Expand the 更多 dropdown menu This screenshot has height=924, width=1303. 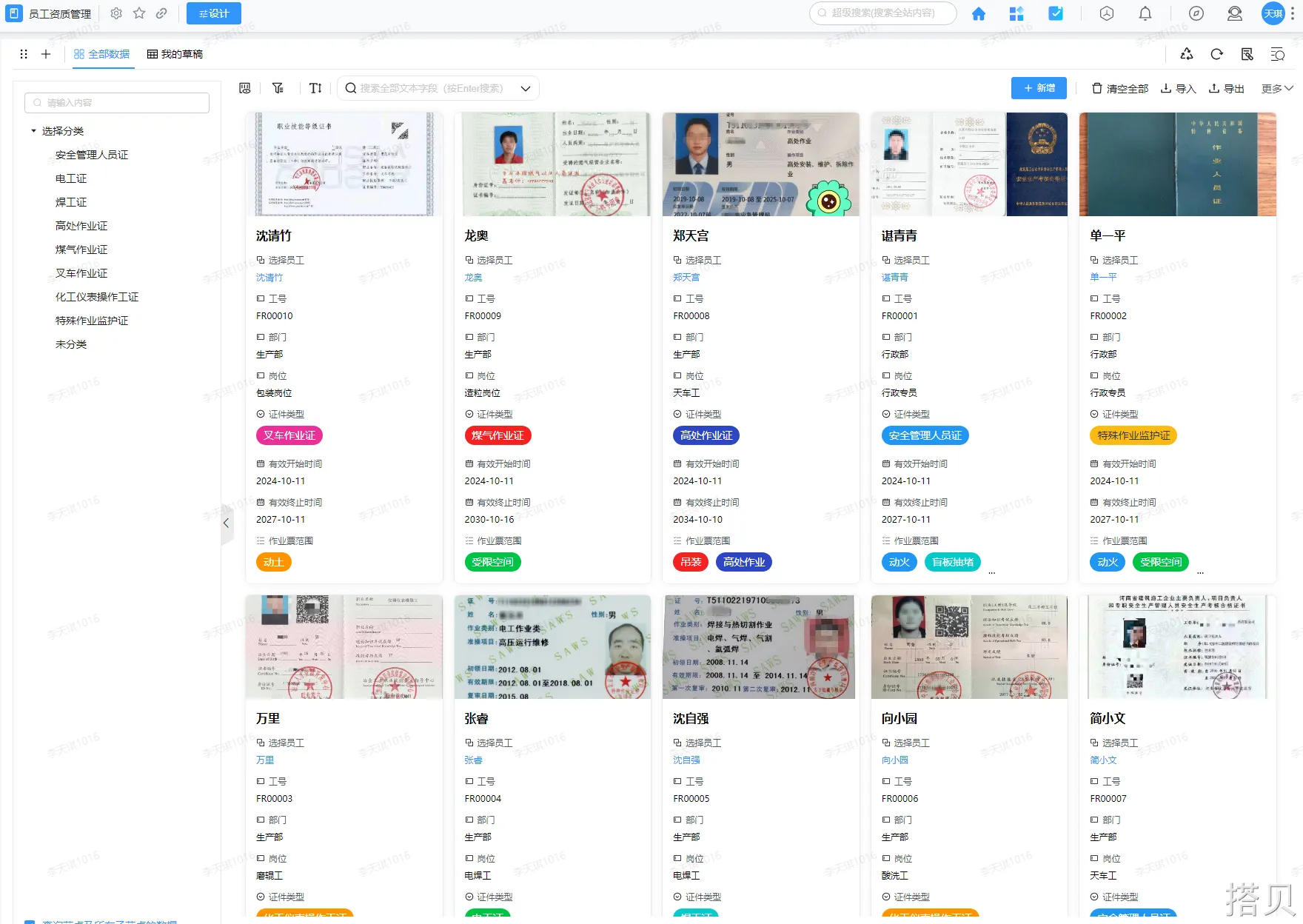click(x=1277, y=88)
